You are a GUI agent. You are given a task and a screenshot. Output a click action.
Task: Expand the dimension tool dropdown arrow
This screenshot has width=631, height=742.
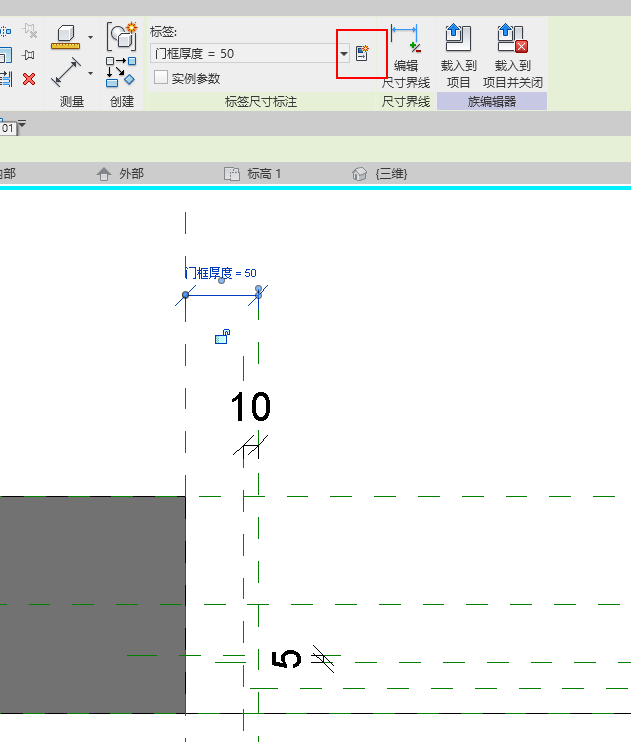90,73
